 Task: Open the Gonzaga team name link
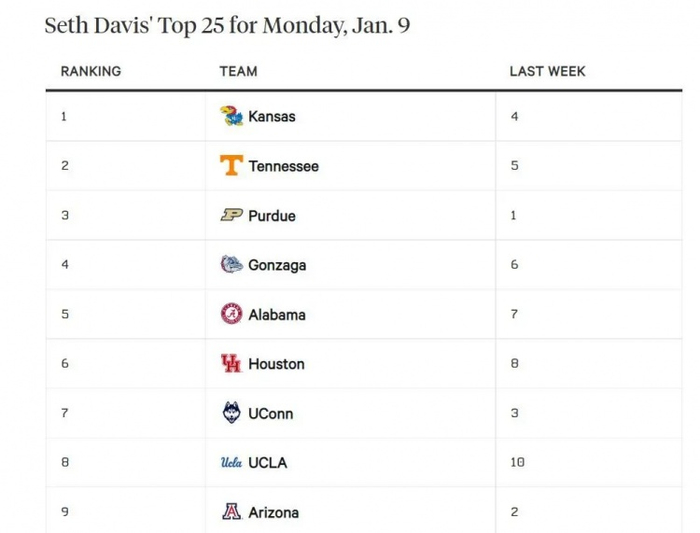[277, 265]
